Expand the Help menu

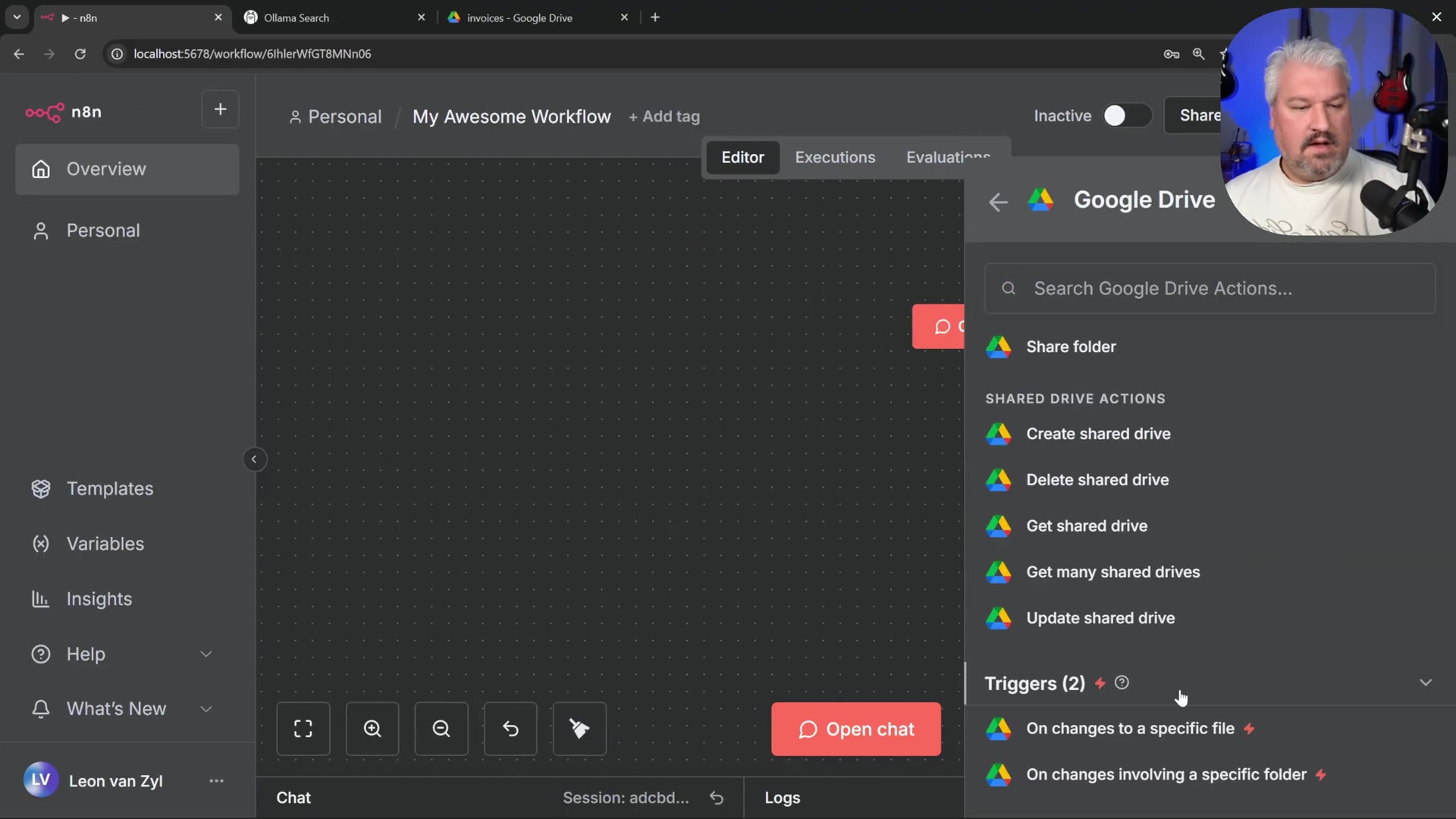[x=206, y=654]
